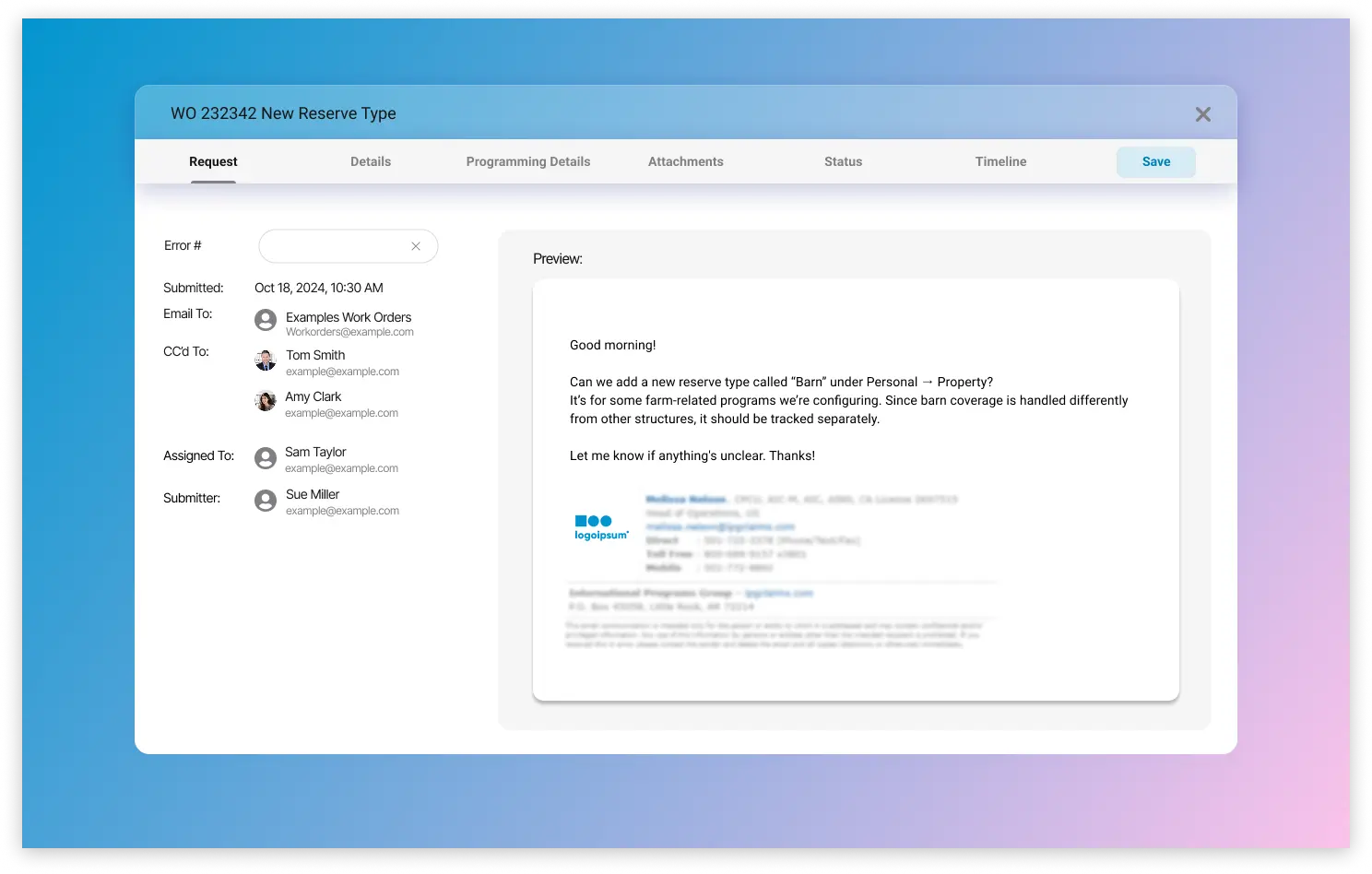Switch to the Details tab
1372x874 pixels.
click(x=371, y=161)
